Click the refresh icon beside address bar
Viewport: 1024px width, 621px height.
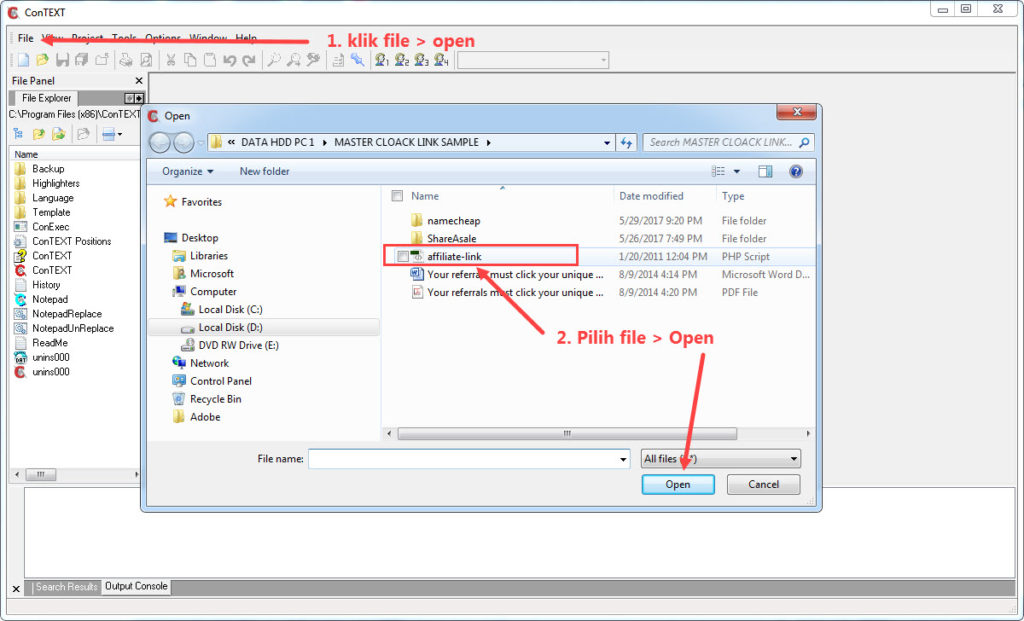[627, 143]
